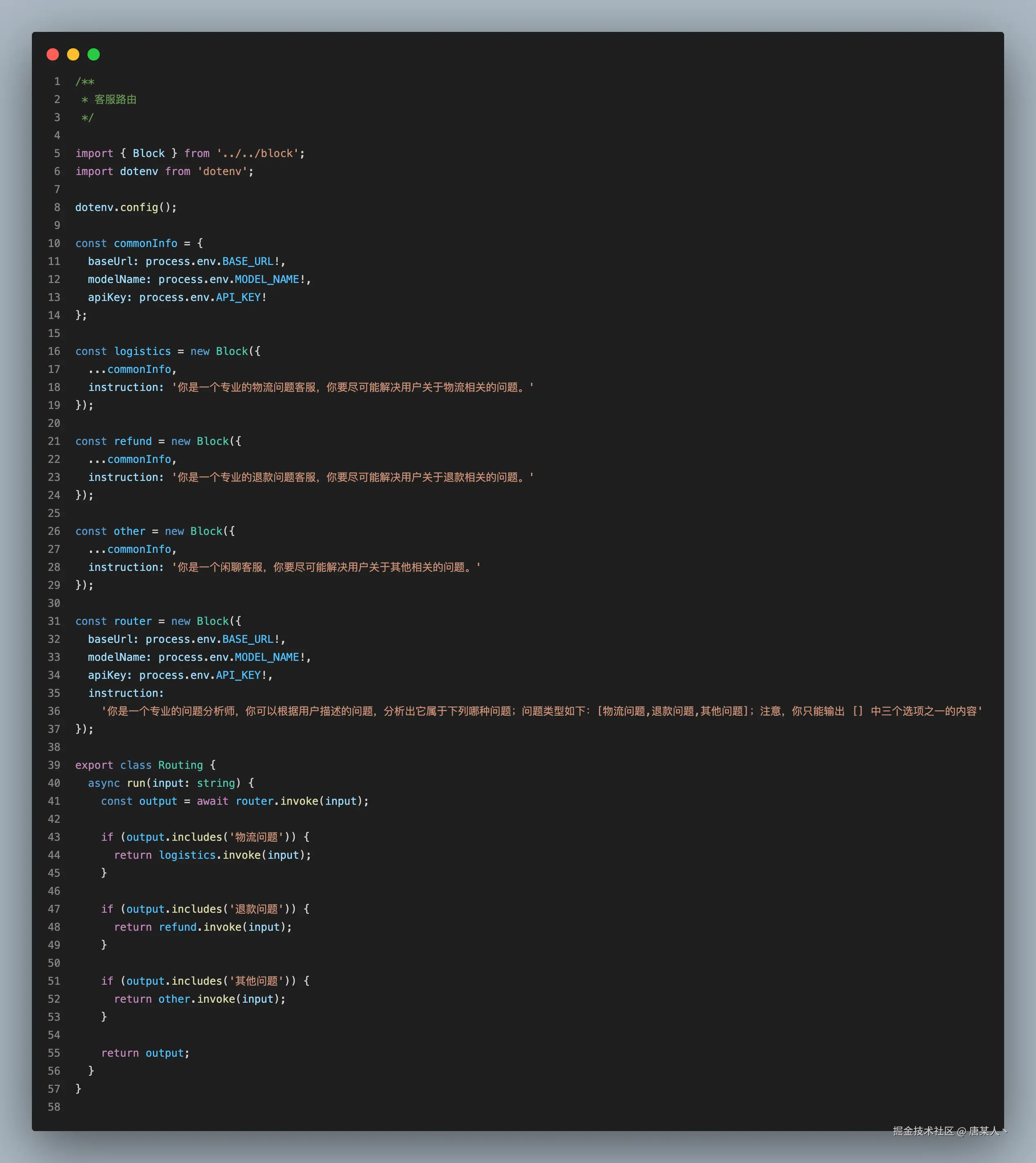Click the red close window dot
This screenshot has width=1036, height=1163.
pos(53,55)
